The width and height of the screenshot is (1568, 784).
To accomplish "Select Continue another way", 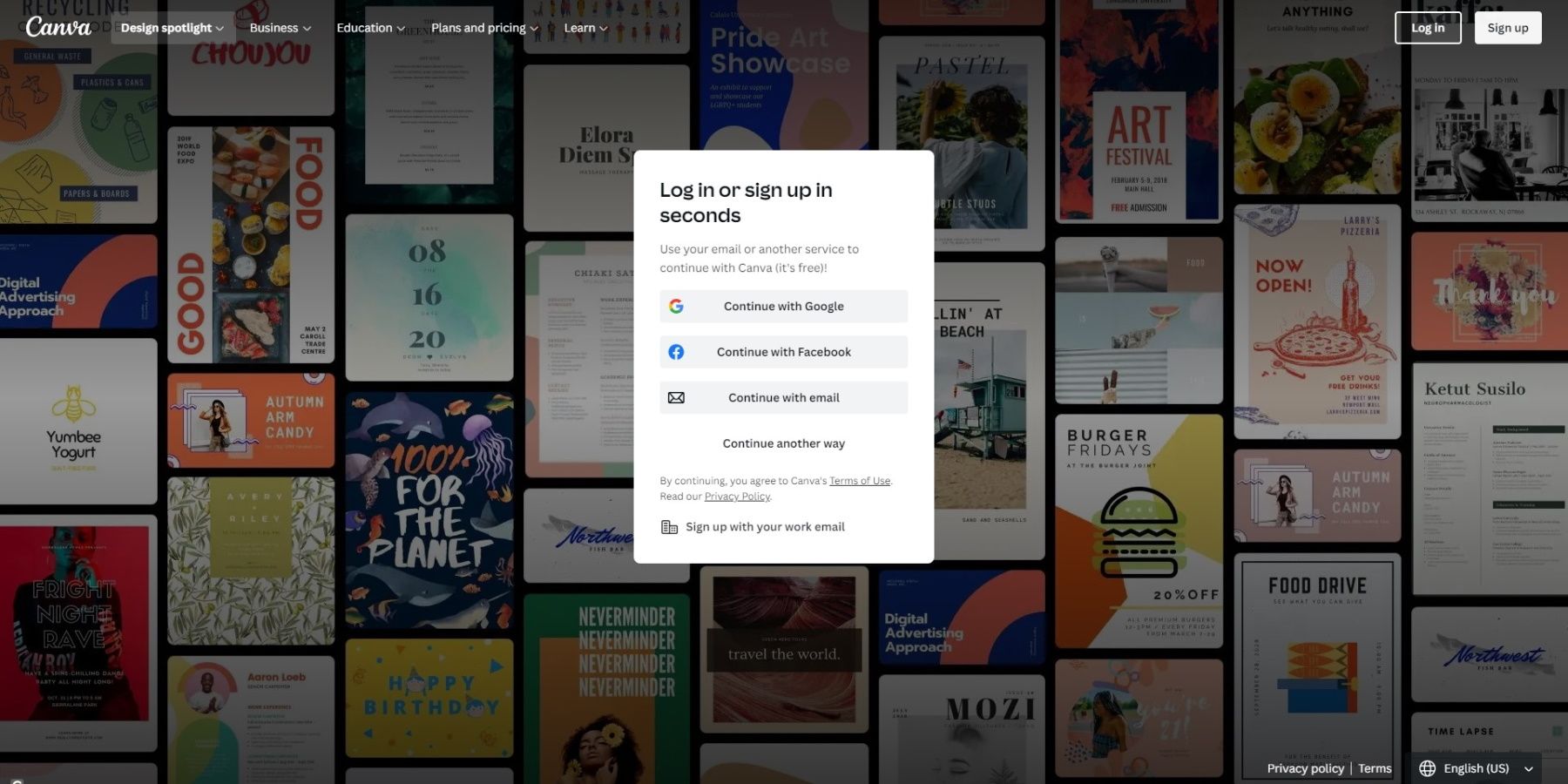I will (784, 443).
